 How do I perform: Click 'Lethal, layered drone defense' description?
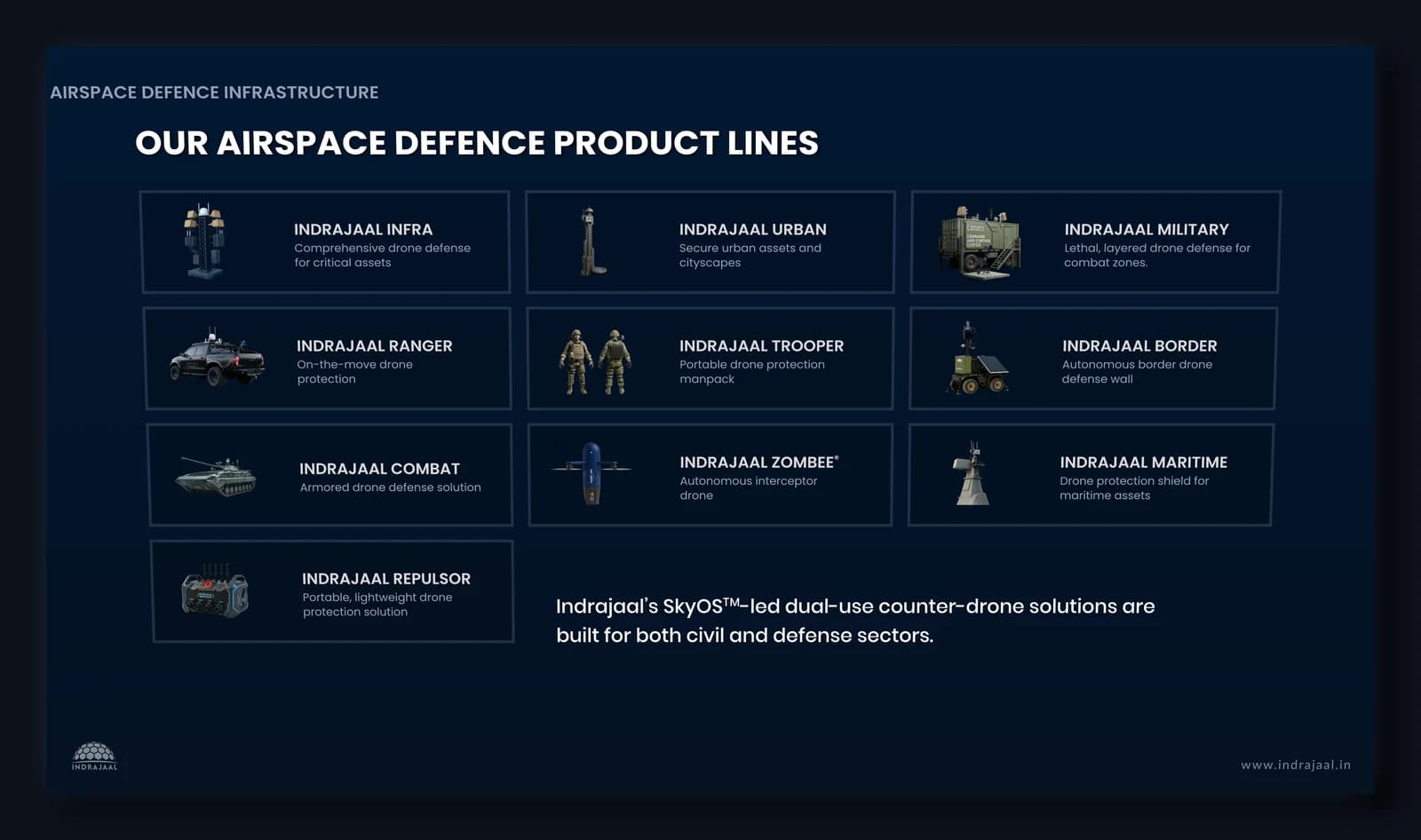1157,255
